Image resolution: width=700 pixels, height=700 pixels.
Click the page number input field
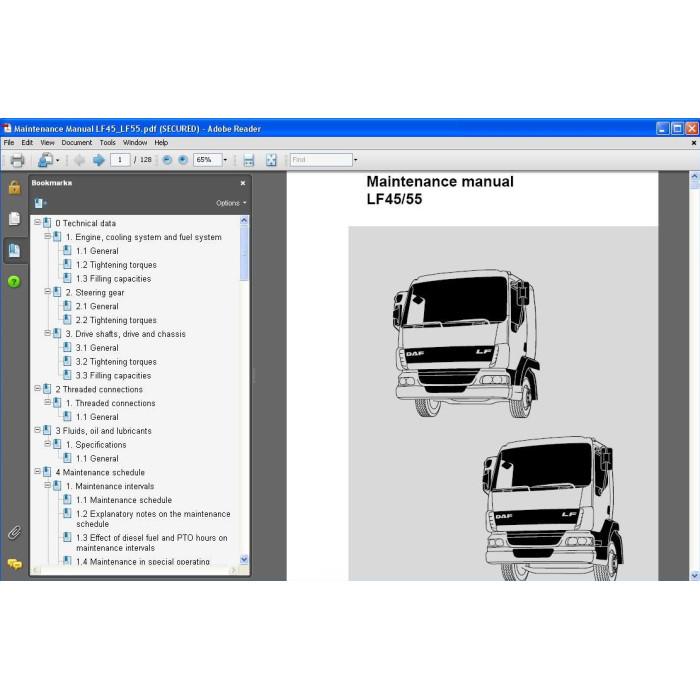coord(120,160)
